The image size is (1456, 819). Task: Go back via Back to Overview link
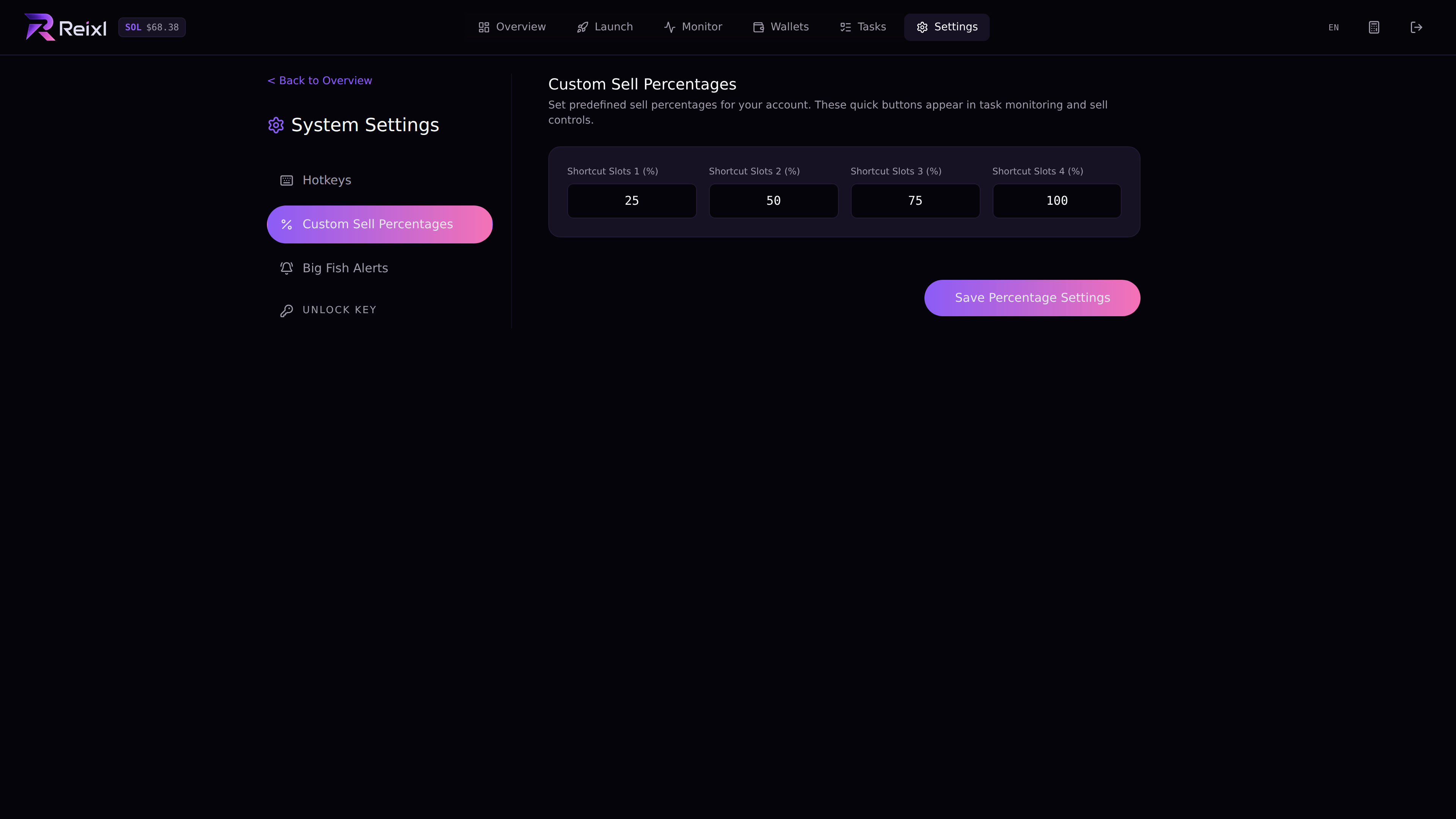click(319, 81)
